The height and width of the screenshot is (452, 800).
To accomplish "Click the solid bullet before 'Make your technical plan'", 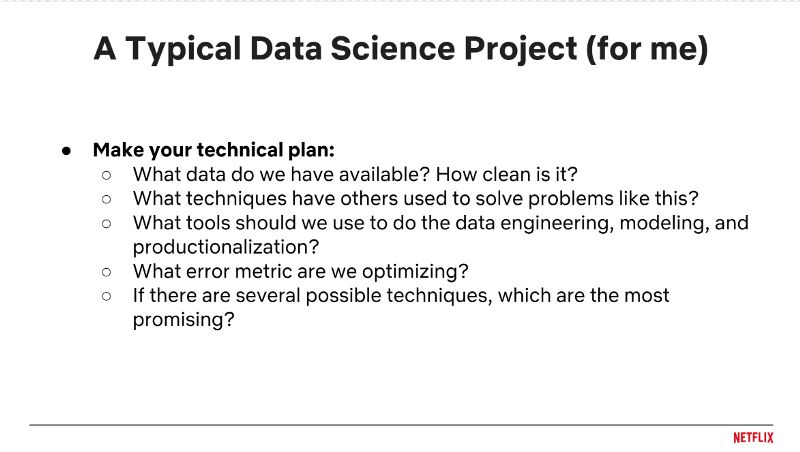I will [x=67, y=150].
